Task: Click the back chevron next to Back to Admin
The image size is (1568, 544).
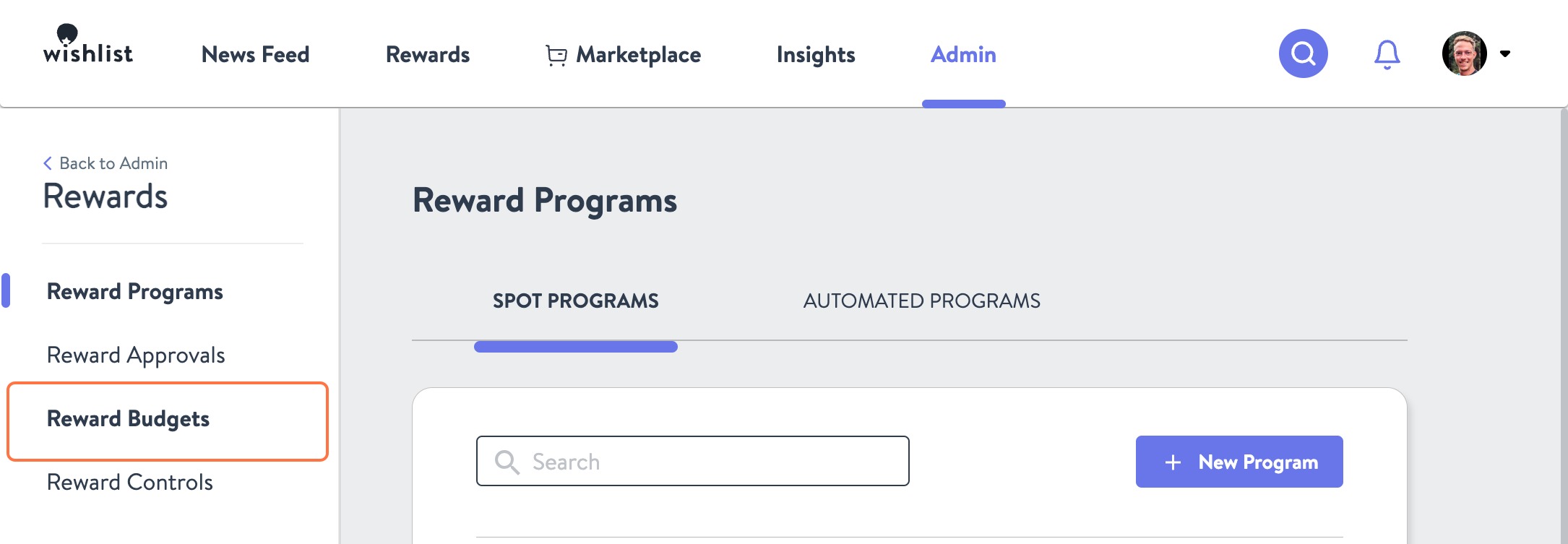Action: [48, 163]
